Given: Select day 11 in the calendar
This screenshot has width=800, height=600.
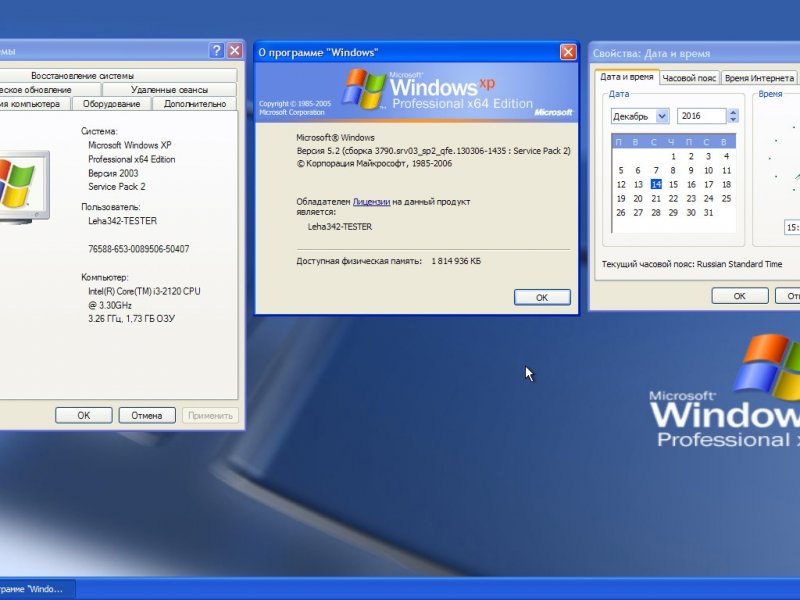Looking at the screenshot, I should (x=727, y=170).
